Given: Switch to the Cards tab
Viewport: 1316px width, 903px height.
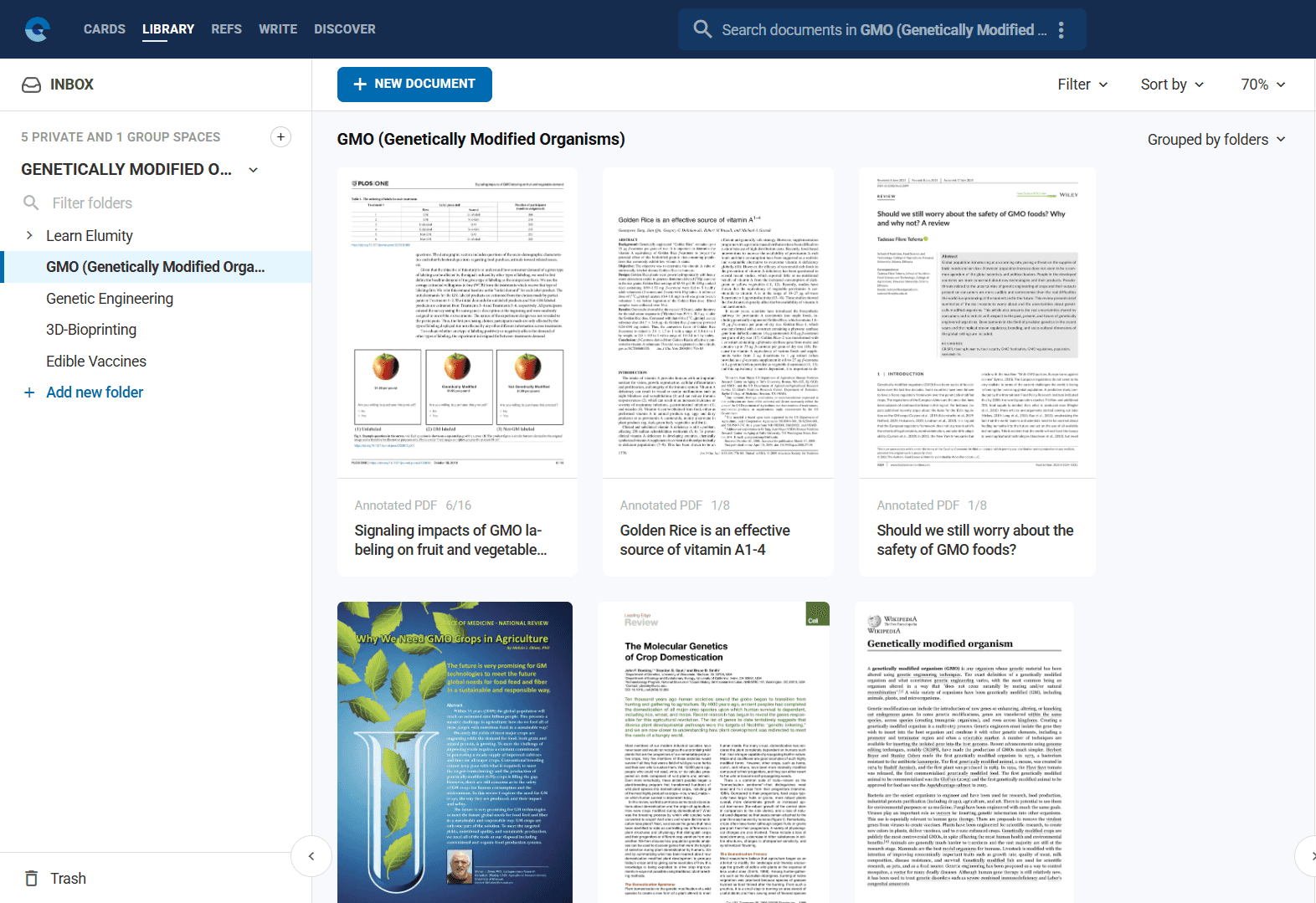Looking at the screenshot, I should pyautogui.click(x=105, y=29).
